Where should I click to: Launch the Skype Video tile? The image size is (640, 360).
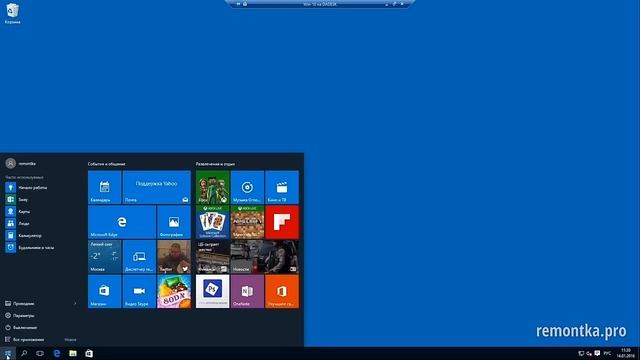pyautogui.click(x=139, y=291)
